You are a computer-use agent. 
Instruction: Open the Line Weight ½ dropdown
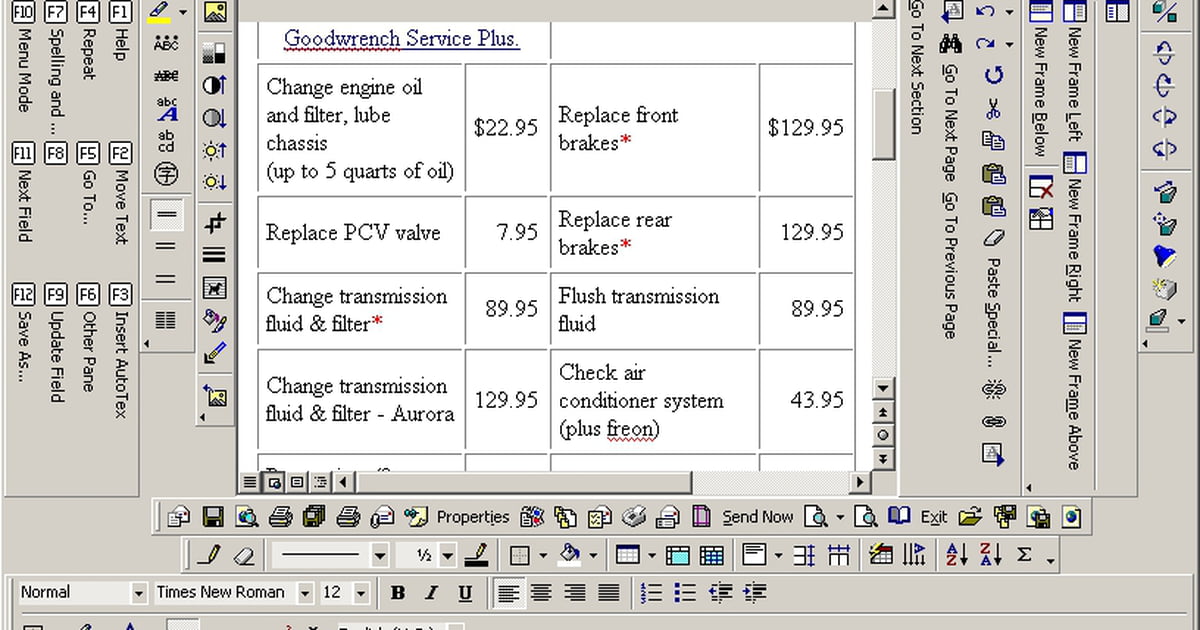point(447,555)
